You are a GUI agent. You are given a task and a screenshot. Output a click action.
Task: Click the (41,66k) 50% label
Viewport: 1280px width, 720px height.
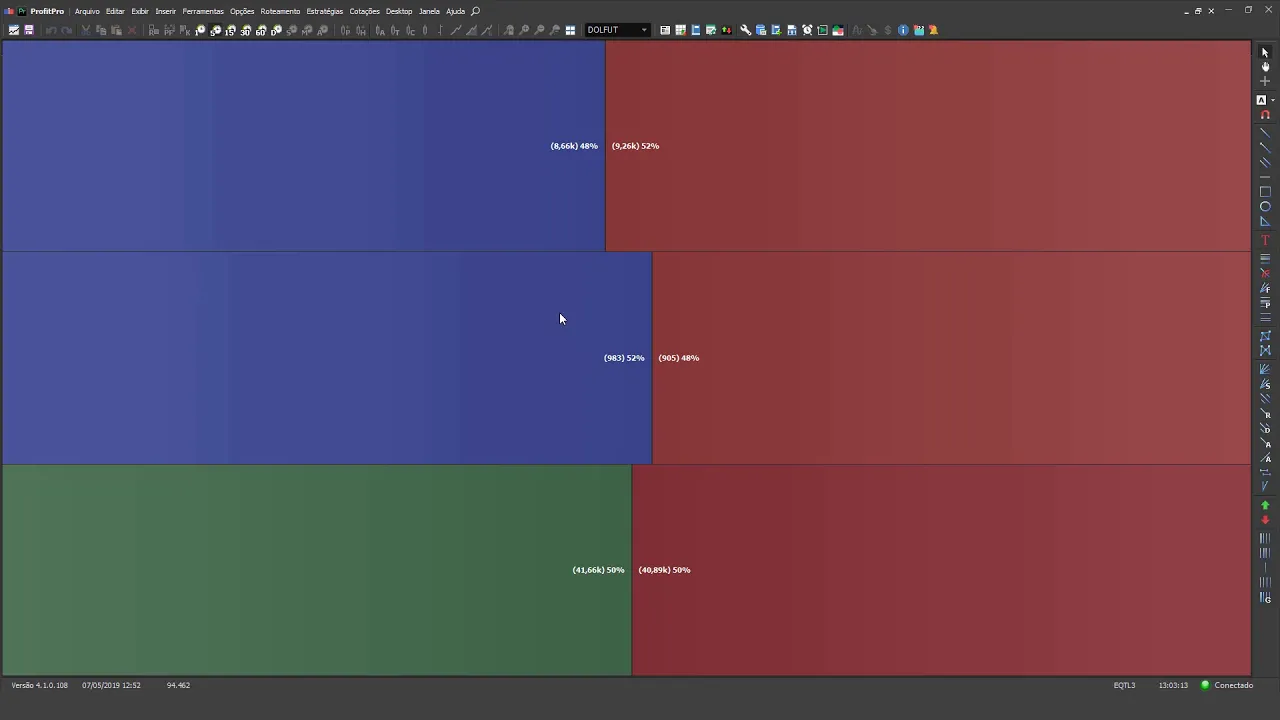pyautogui.click(x=598, y=570)
